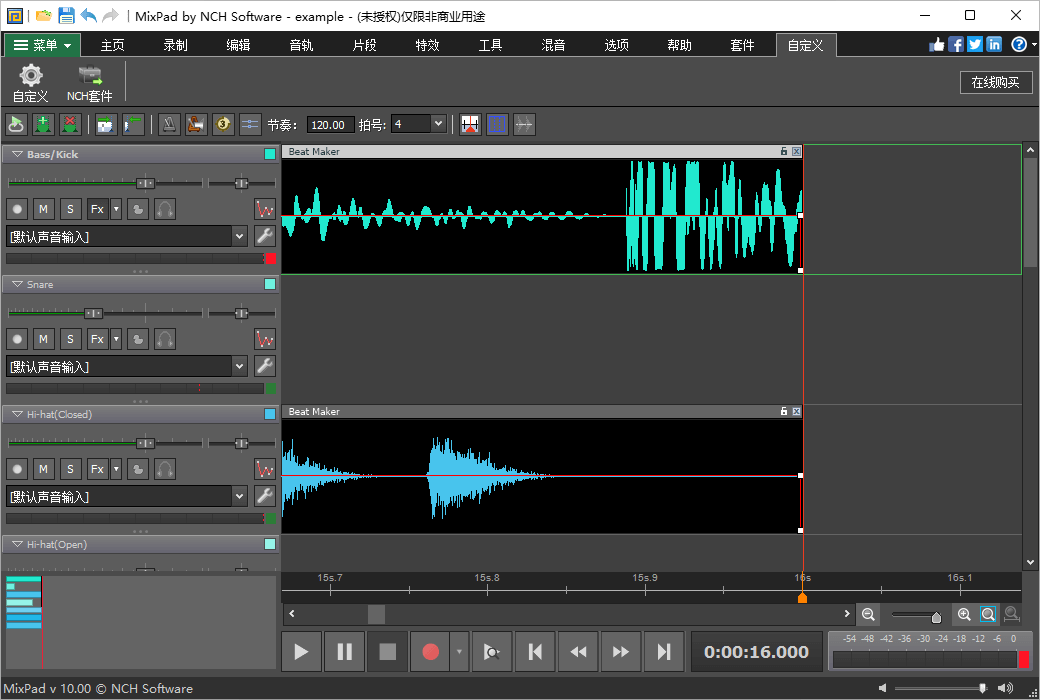
Task: Click the Bass/Kick volume fader handle
Action: pos(145,183)
